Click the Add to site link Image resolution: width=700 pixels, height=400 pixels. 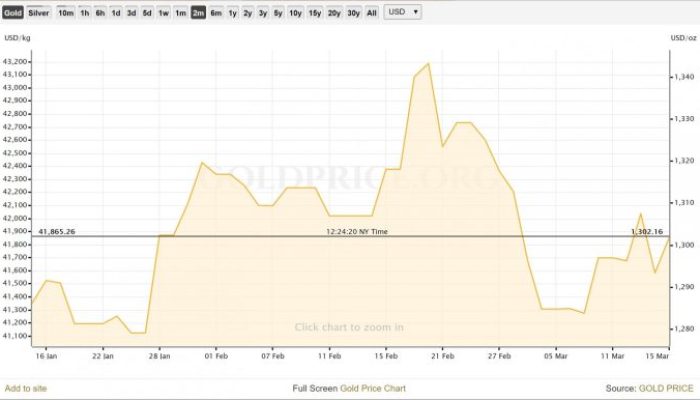[25, 387]
